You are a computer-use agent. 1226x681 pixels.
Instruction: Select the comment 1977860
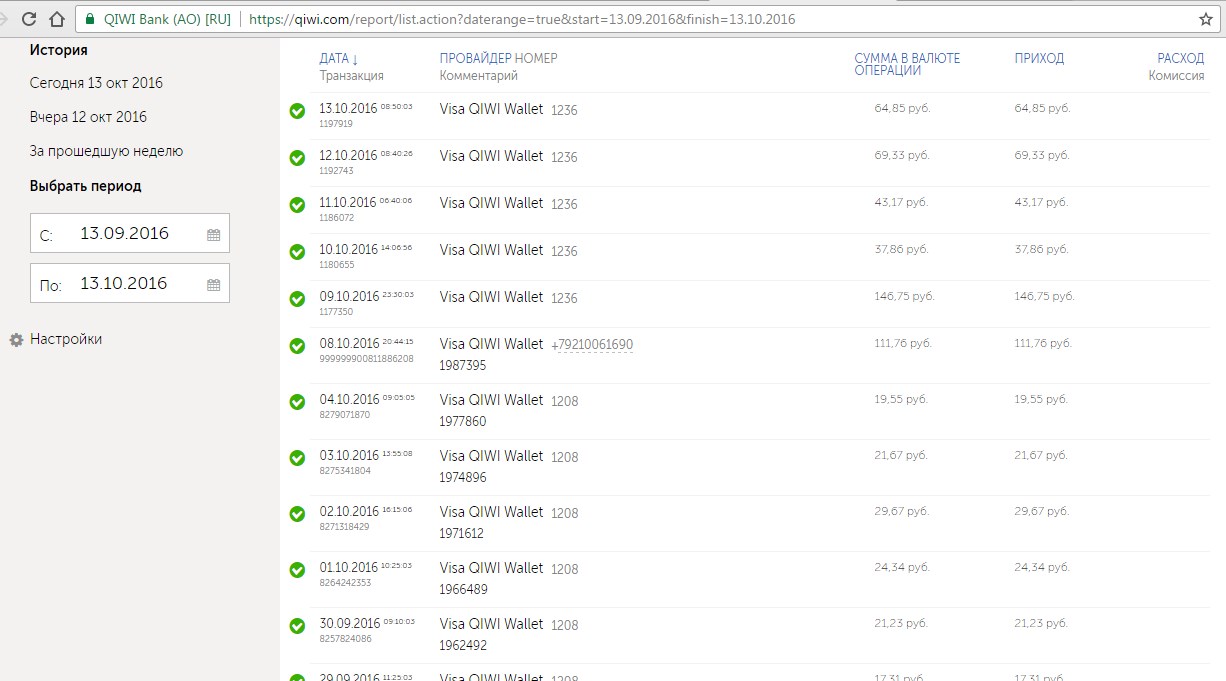pyautogui.click(x=463, y=422)
